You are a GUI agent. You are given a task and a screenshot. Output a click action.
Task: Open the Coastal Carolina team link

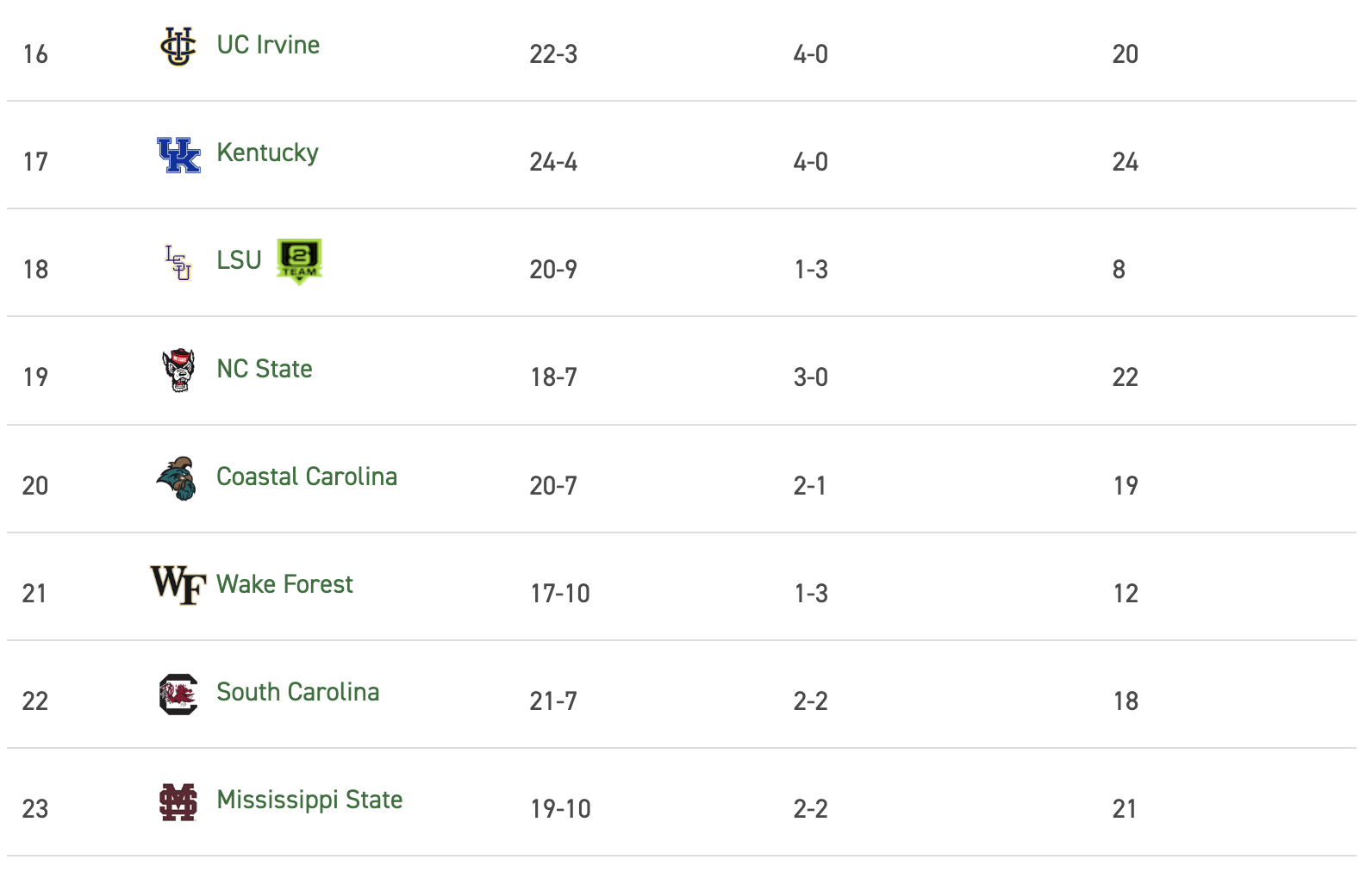(307, 476)
